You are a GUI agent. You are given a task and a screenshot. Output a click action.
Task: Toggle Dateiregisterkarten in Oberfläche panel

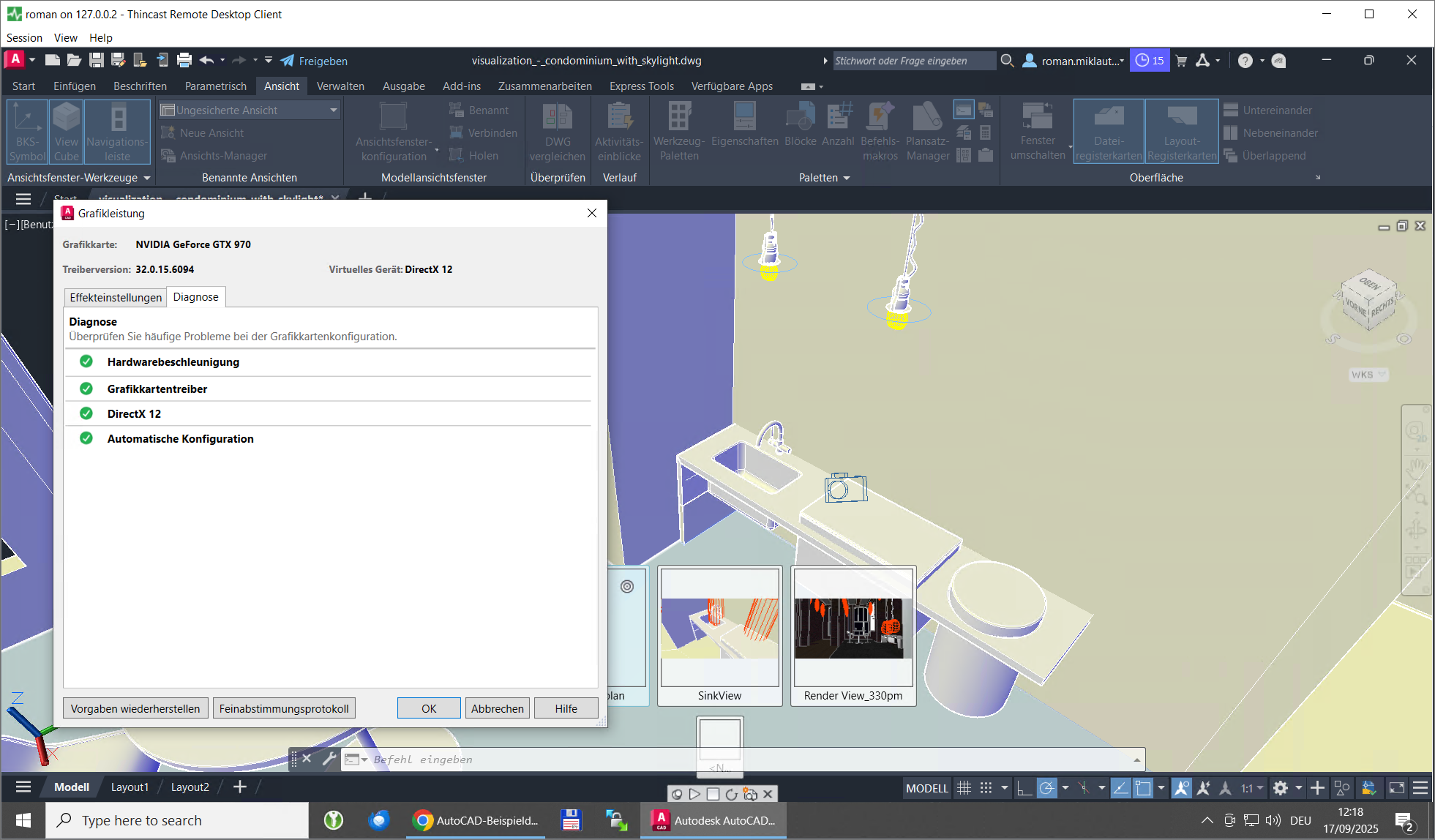click(x=1109, y=132)
